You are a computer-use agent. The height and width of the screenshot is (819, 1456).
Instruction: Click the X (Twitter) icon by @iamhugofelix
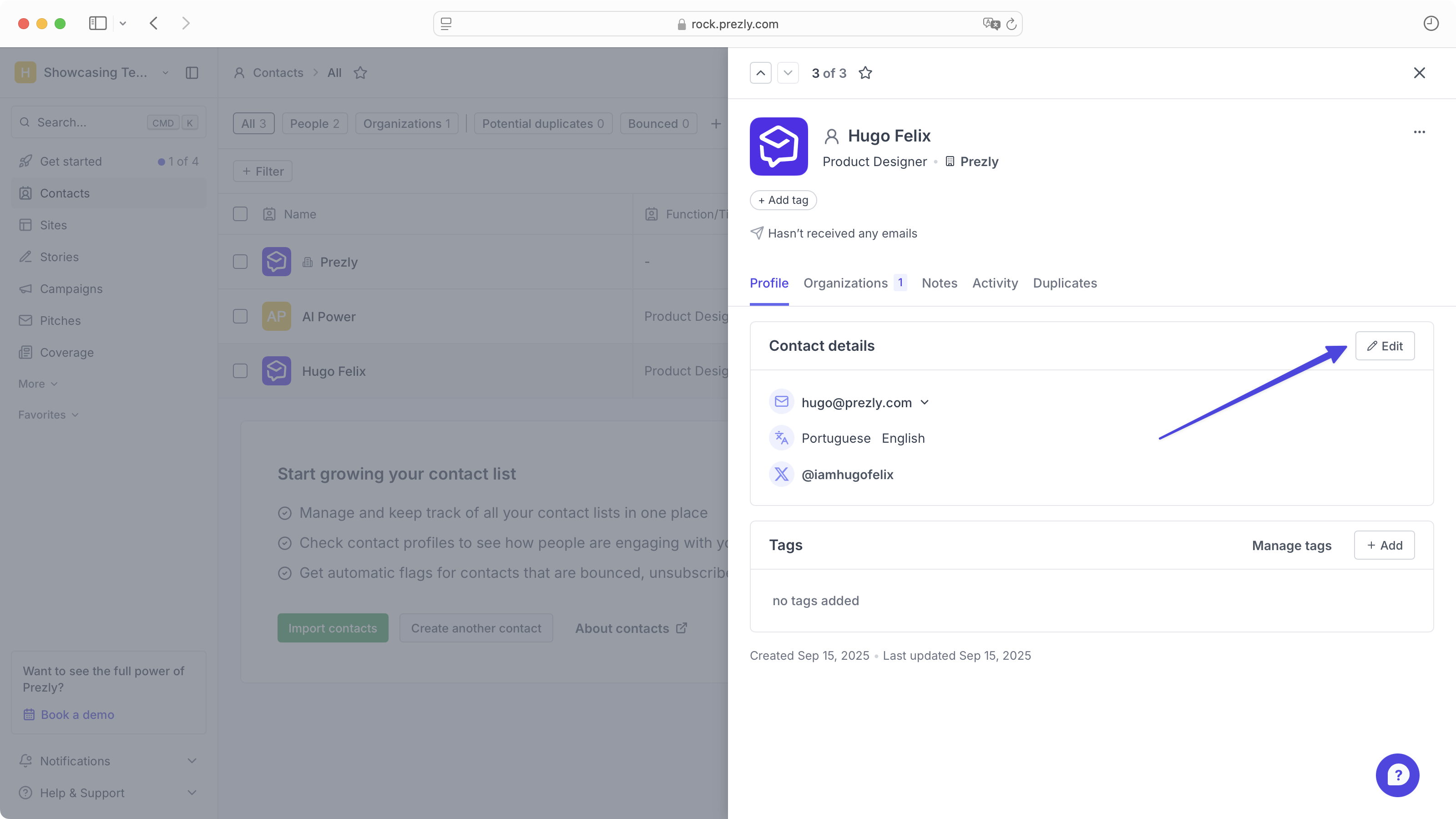[781, 474]
